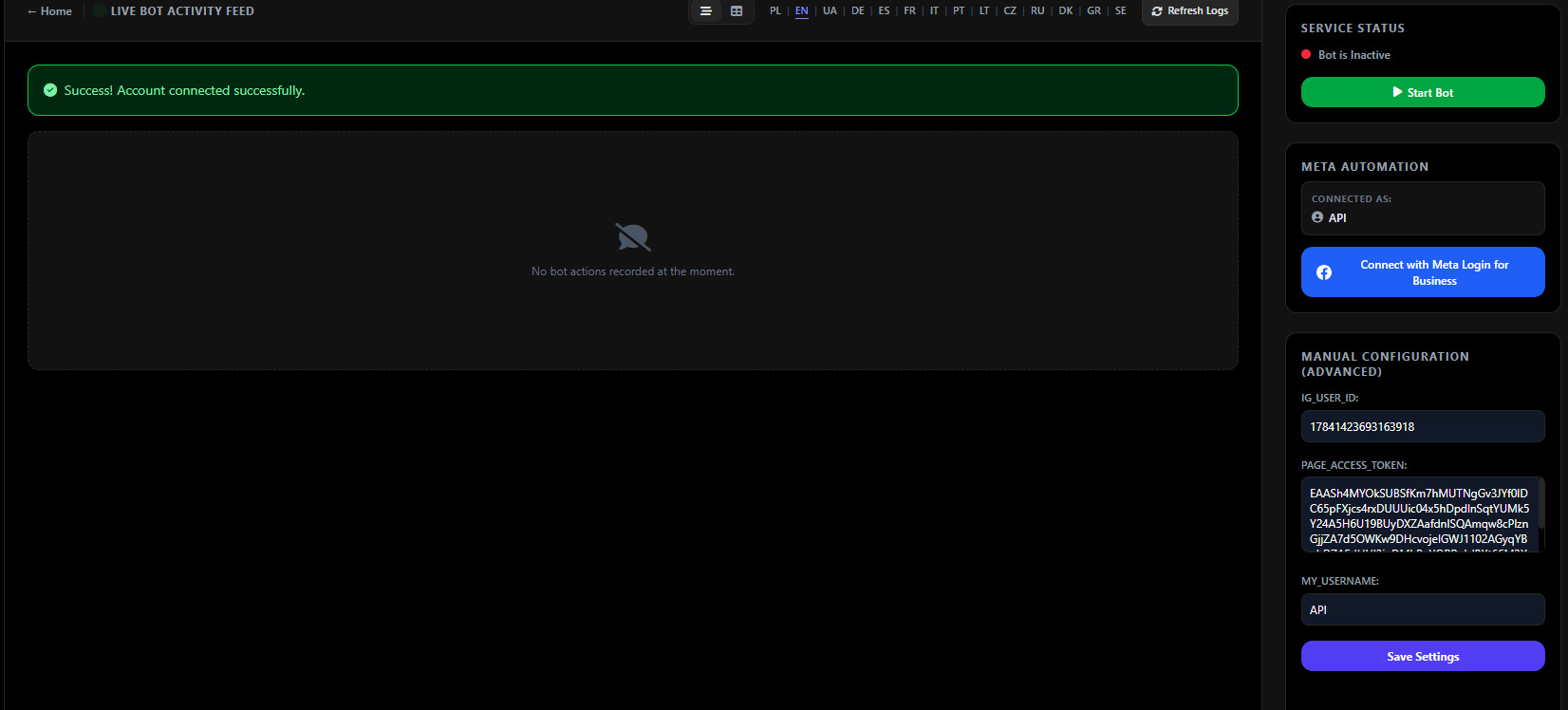This screenshot has width=1568, height=710.
Task: Switch to the list view layout
Action: pyautogui.click(x=705, y=11)
